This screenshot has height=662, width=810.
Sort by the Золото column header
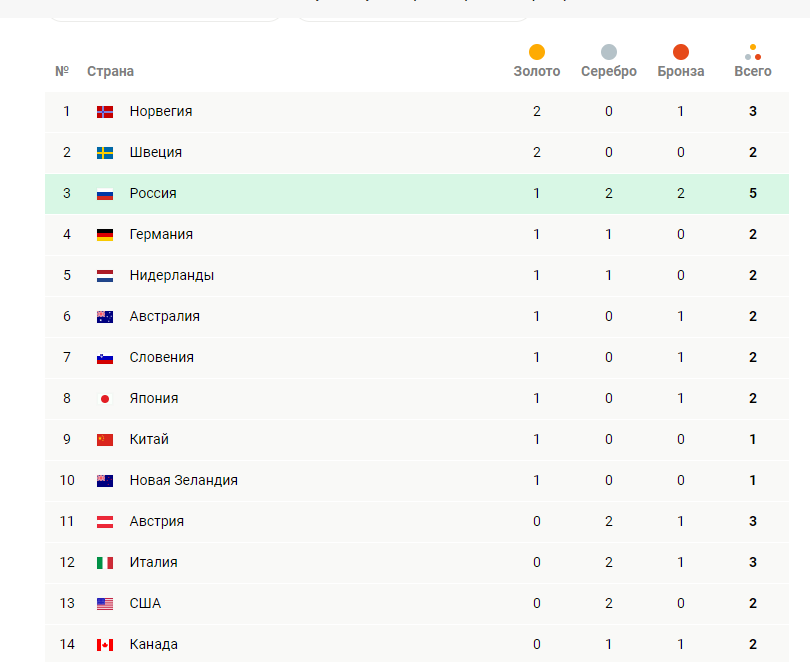[537, 72]
